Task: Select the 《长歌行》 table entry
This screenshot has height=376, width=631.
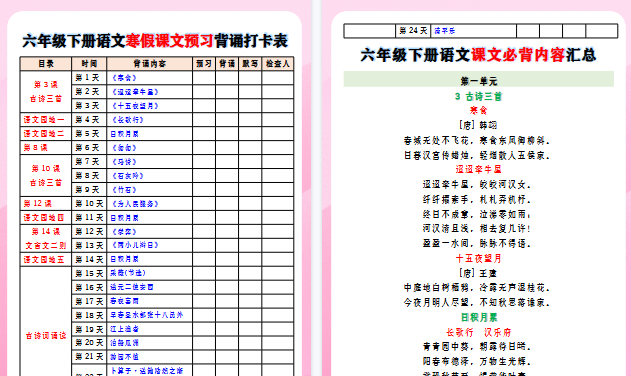Action: (x=128, y=120)
